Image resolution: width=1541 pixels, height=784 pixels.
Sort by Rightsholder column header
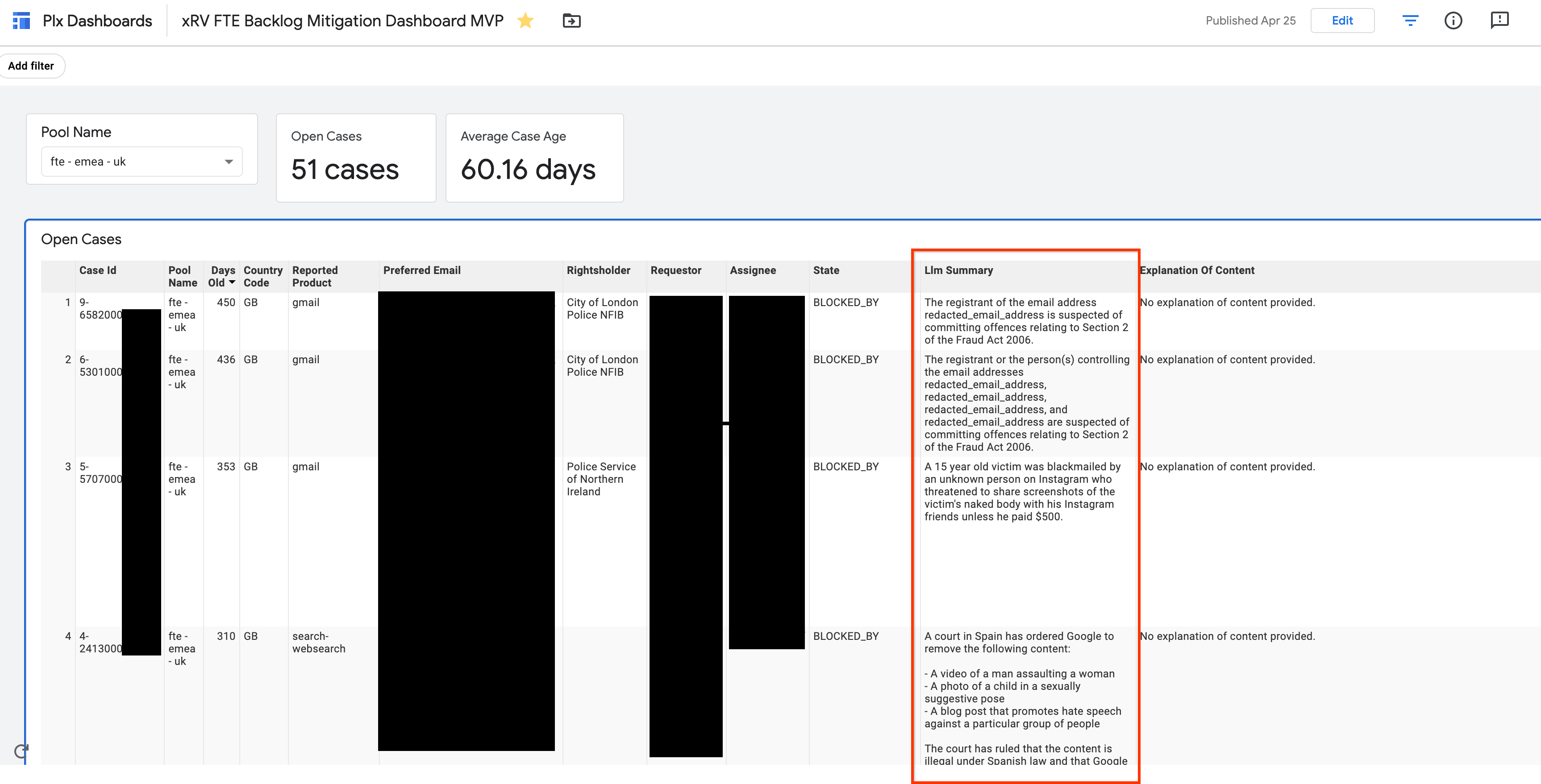coord(598,270)
